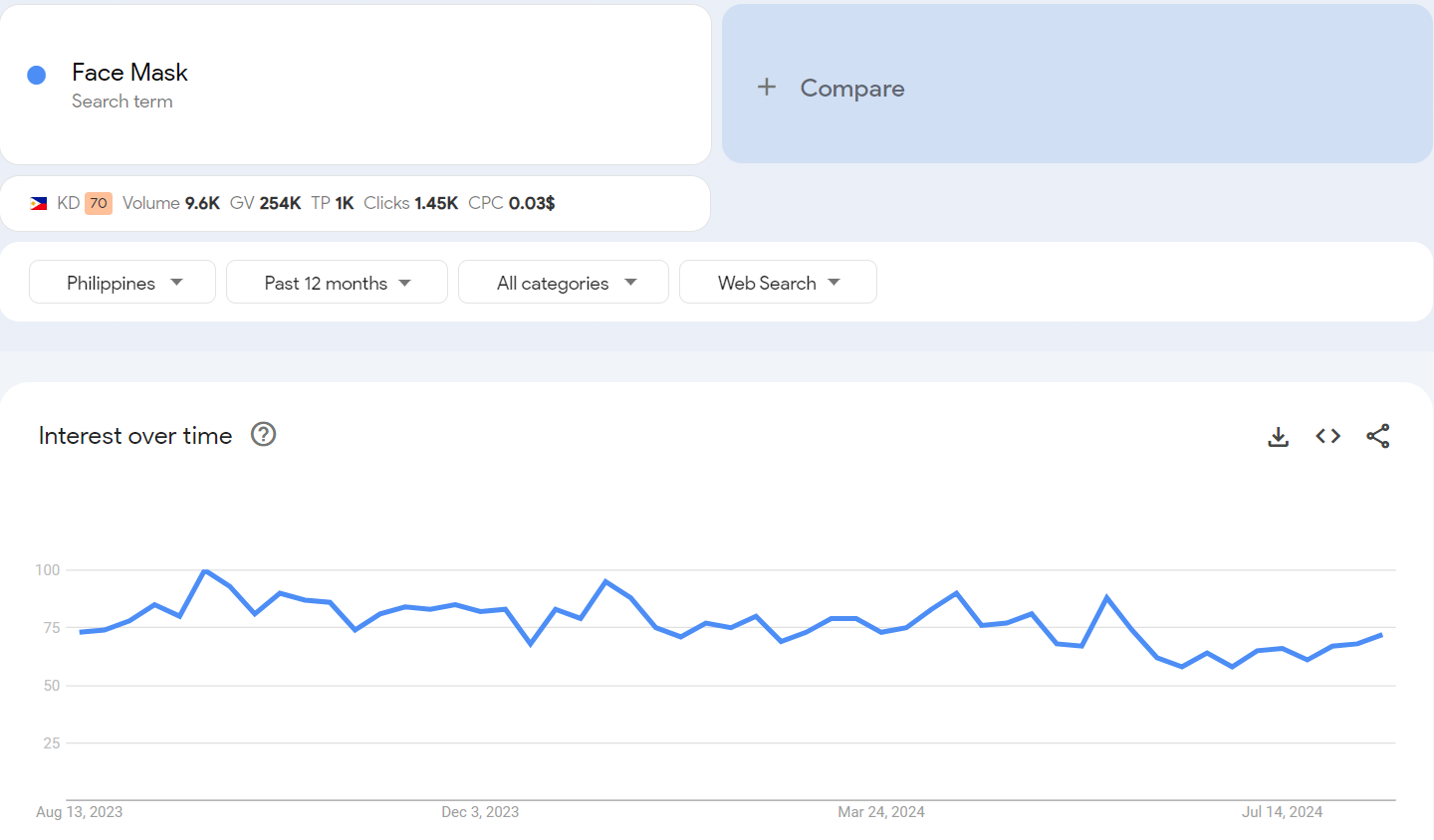Open the Interest over time help icon
This screenshot has width=1434, height=840.
click(263, 435)
